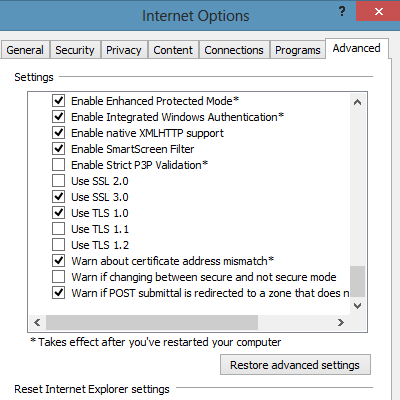Click the 'Reset Internet Explorer settings' heading
The width and height of the screenshot is (400, 400).
[x=92, y=389]
